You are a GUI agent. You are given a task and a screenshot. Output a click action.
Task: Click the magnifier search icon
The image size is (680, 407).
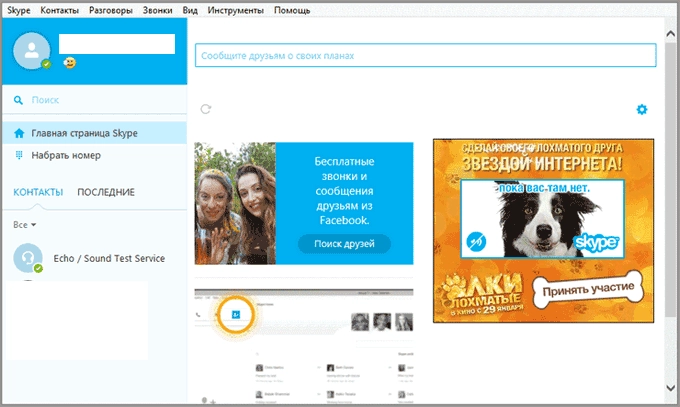(18, 100)
